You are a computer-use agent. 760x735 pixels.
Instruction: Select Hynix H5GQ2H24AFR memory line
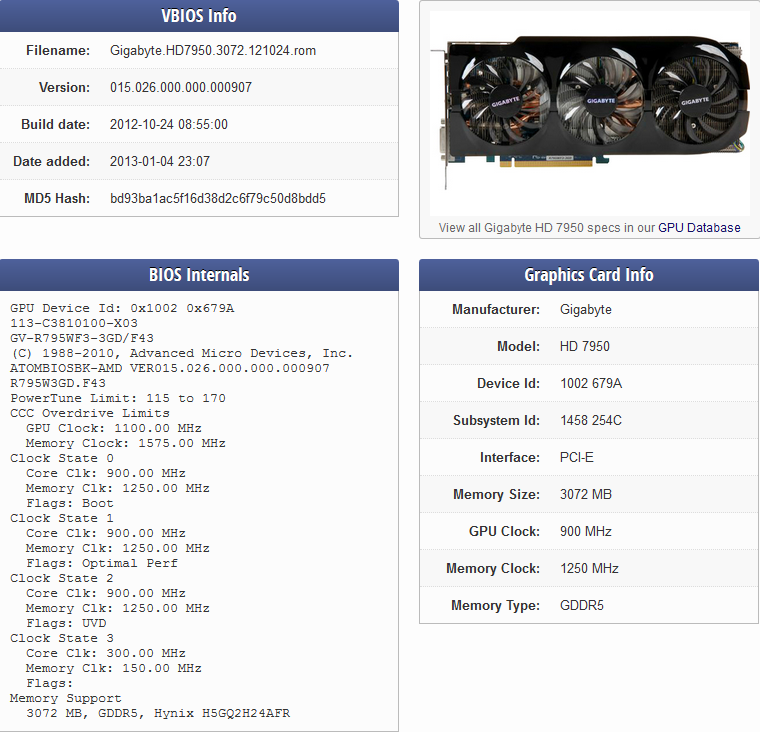(x=158, y=714)
